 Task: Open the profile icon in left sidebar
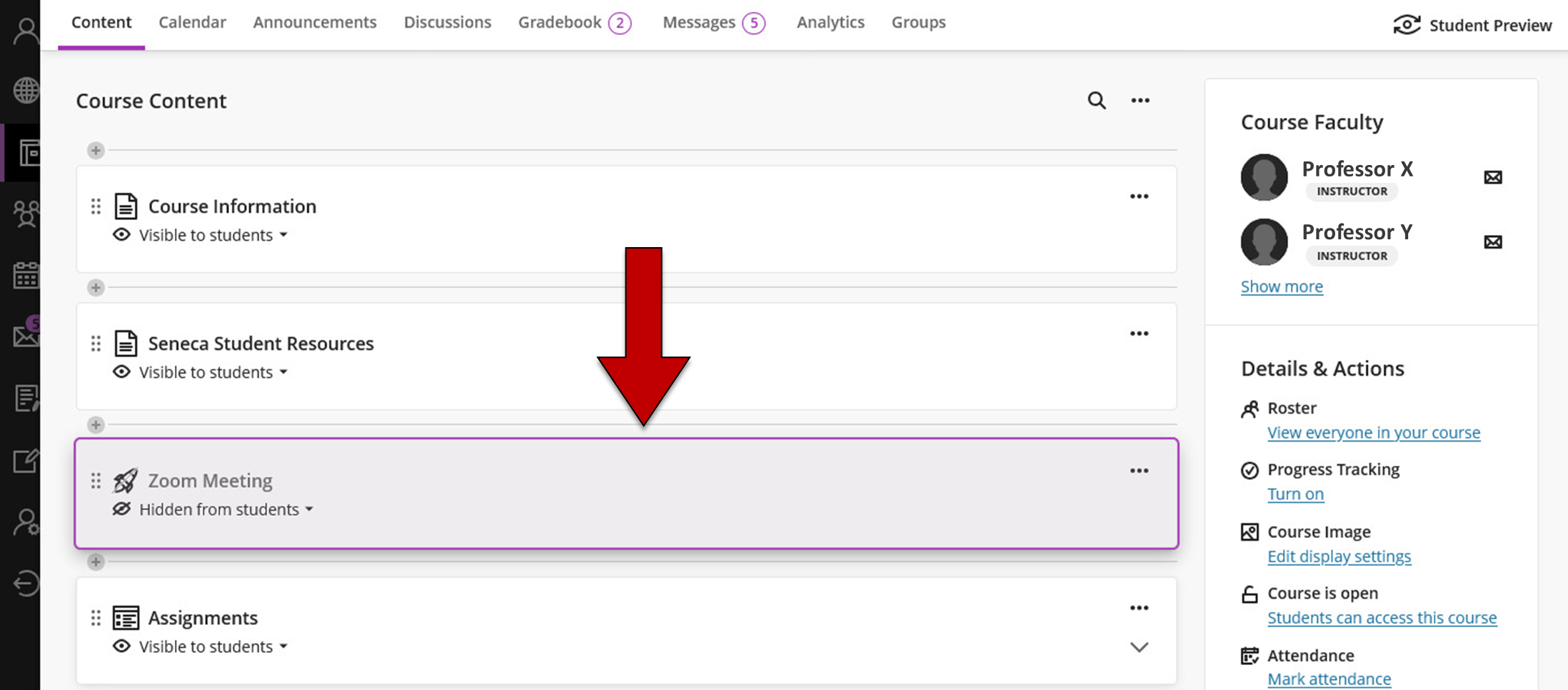pyautogui.click(x=26, y=31)
